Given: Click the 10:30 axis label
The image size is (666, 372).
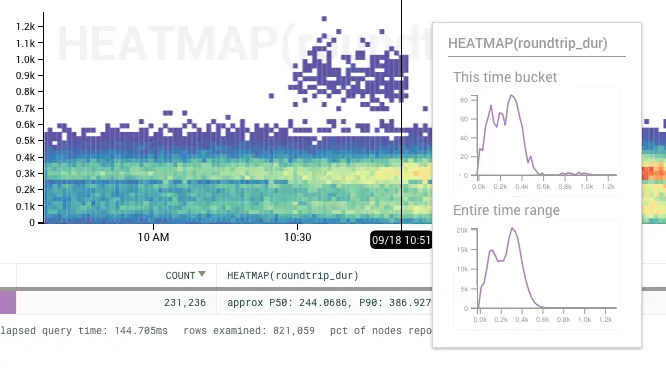Looking at the screenshot, I should pos(297,237).
